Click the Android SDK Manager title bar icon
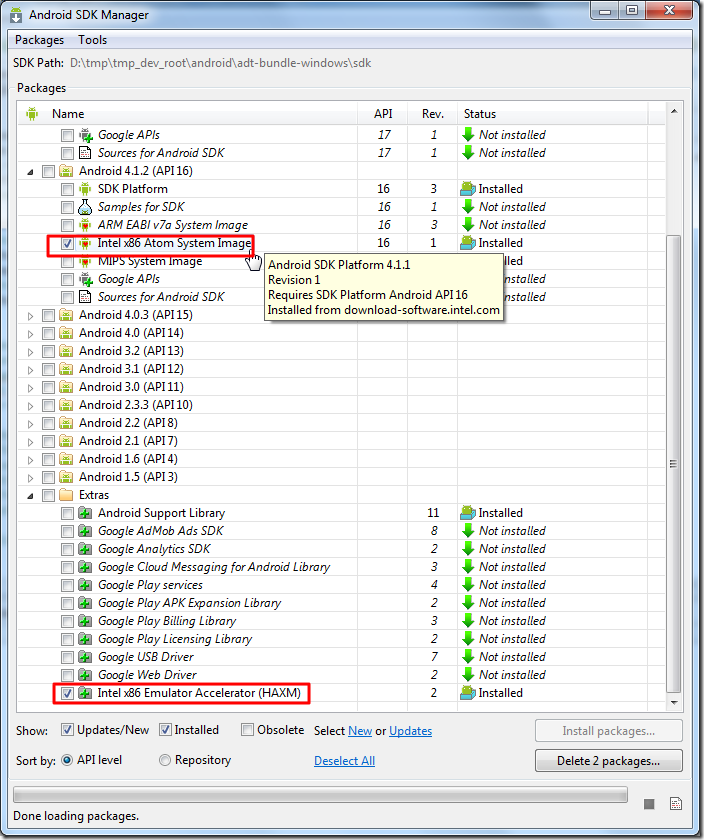Viewport: 704px width, 840px height. tap(16, 14)
